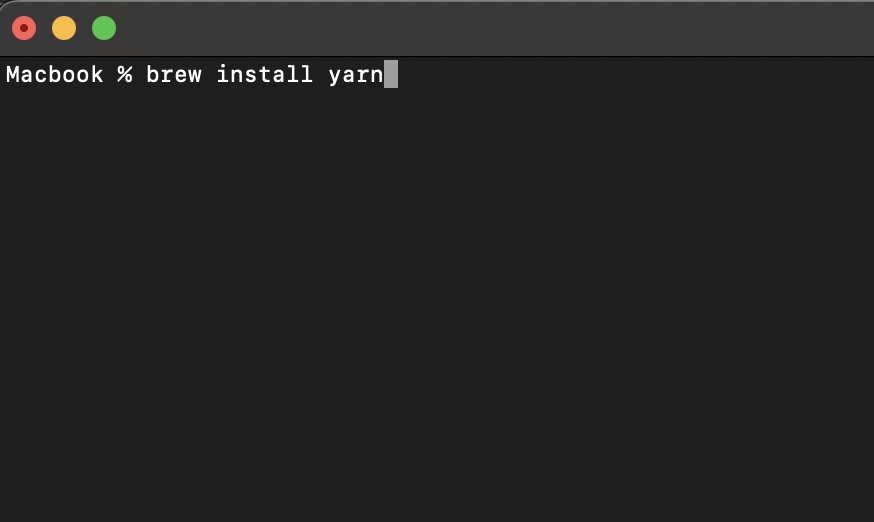This screenshot has height=522, width=874.
Task: Click the letter "b" in brew
Action: tap(153, 75)
